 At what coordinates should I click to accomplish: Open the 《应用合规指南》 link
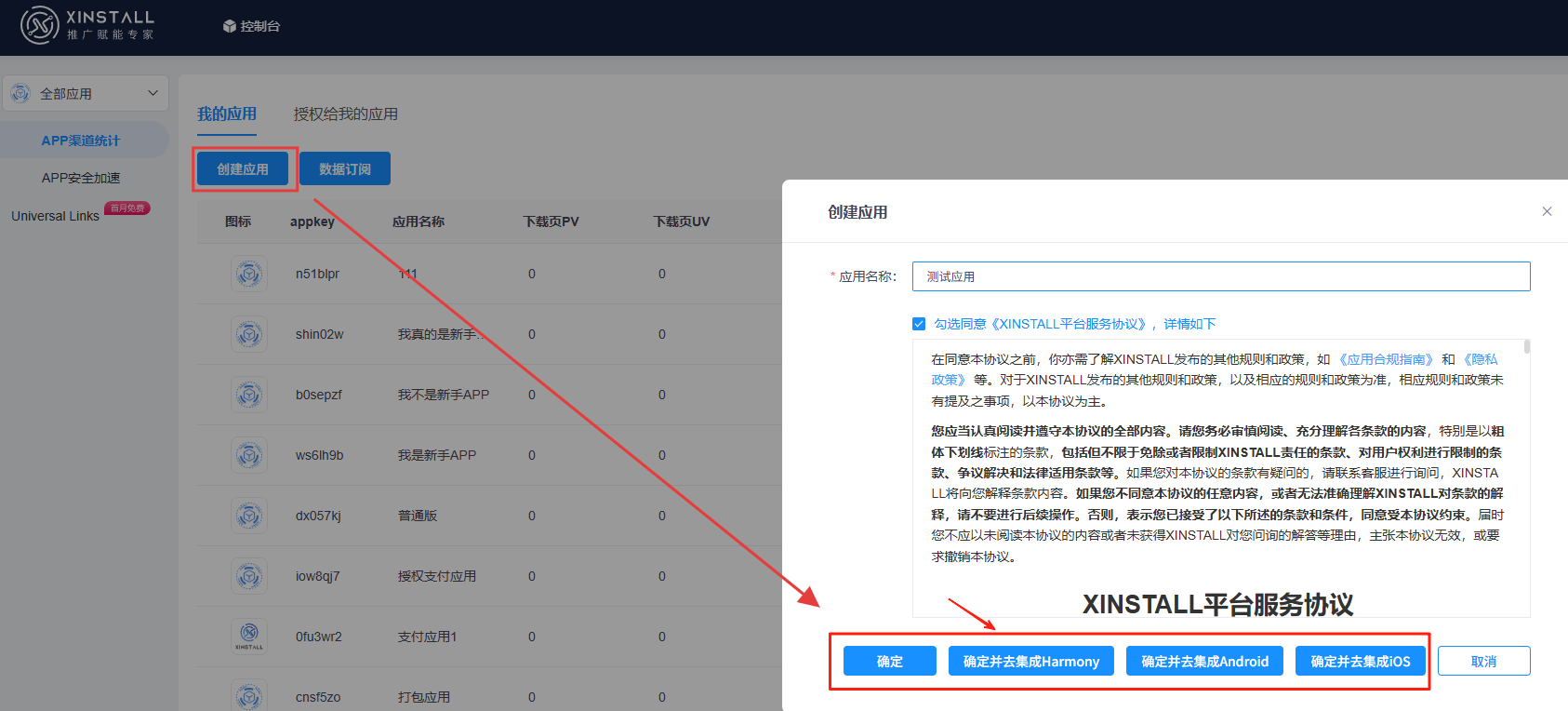(1385, 359)
